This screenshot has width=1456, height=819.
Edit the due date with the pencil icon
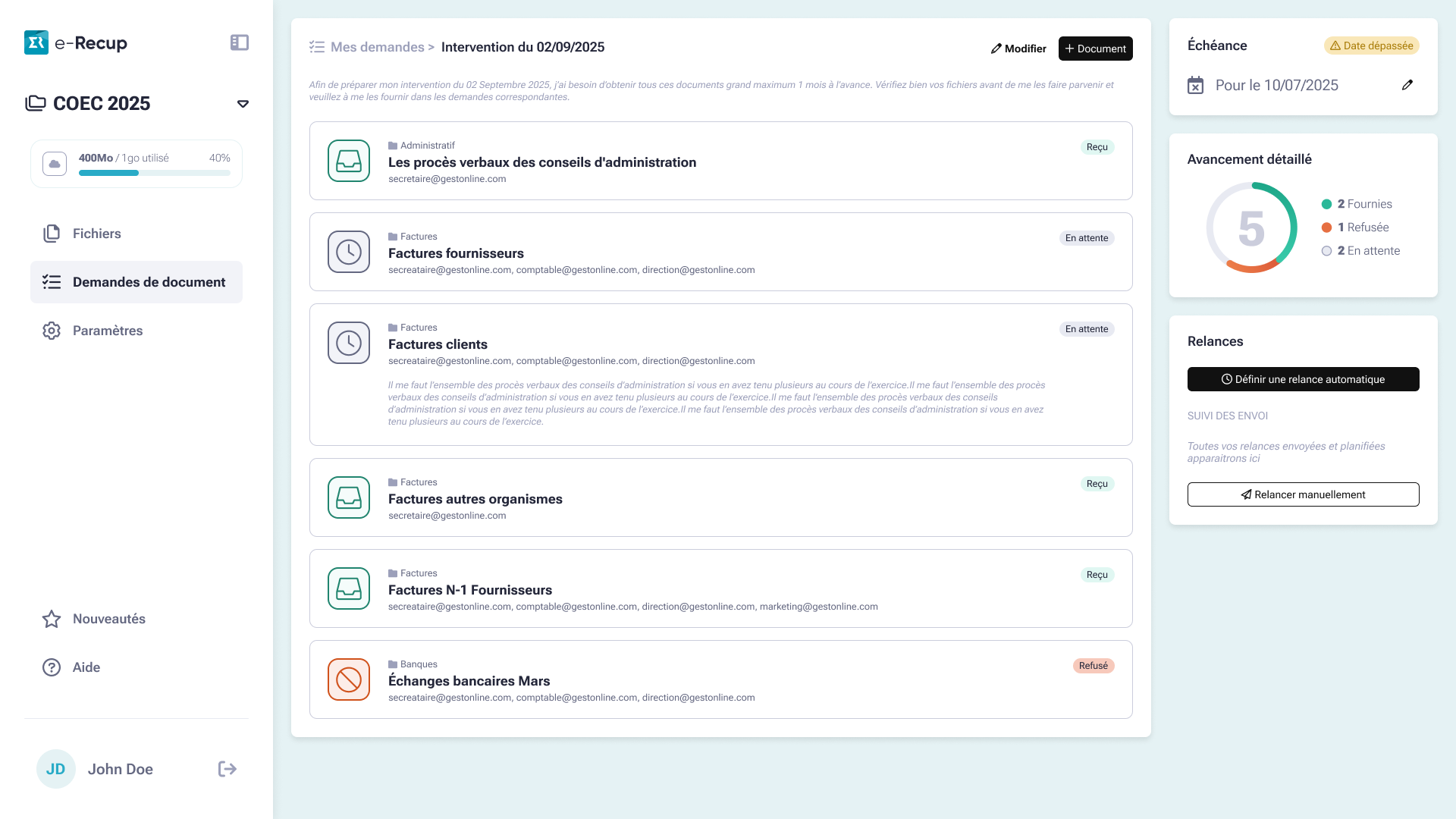[1407, 85]
